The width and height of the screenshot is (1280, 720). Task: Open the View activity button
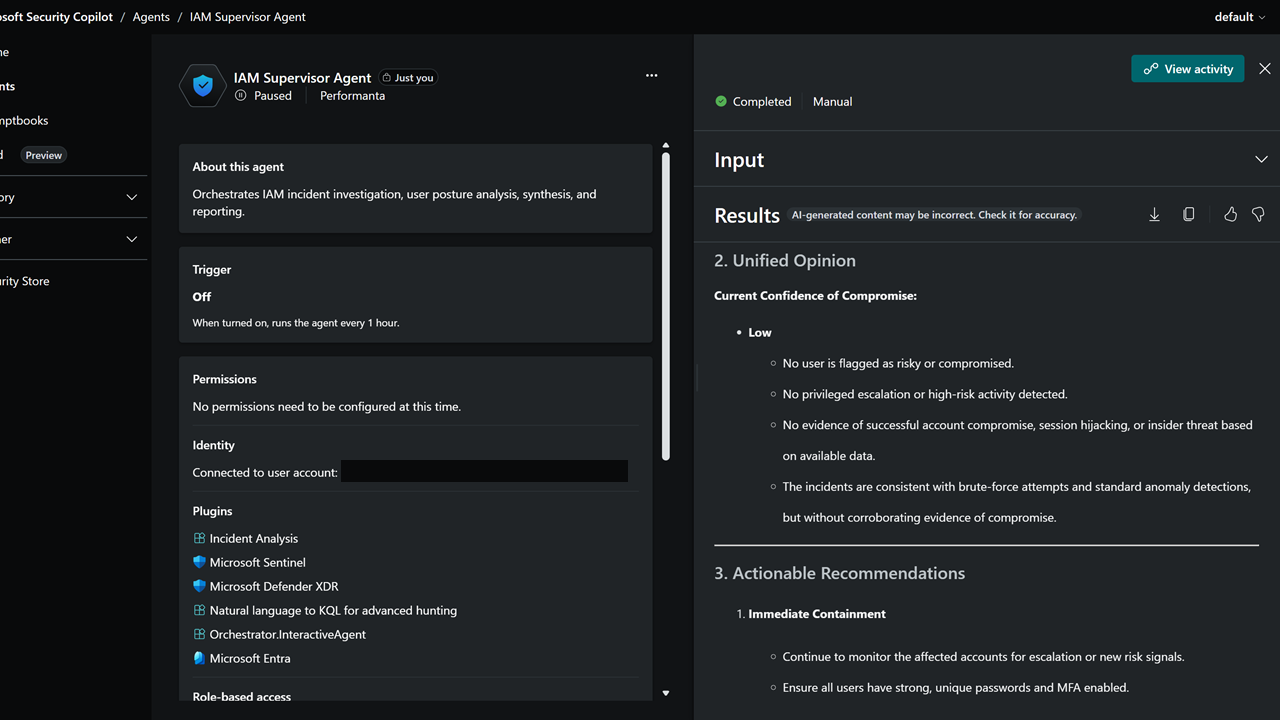tap(1188, 69)
